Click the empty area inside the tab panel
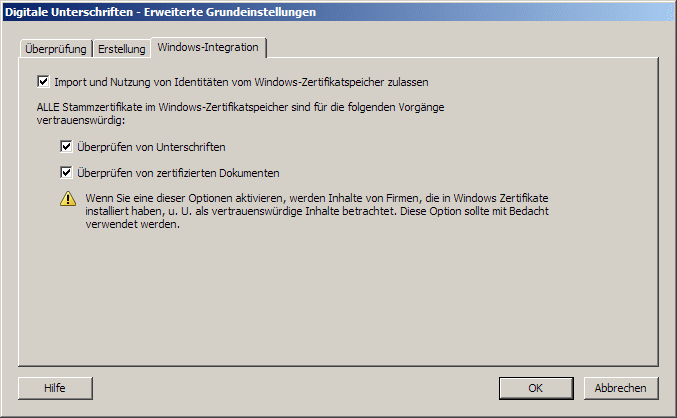The height and width of the screenshot is (418, 677). coord(338,298)
